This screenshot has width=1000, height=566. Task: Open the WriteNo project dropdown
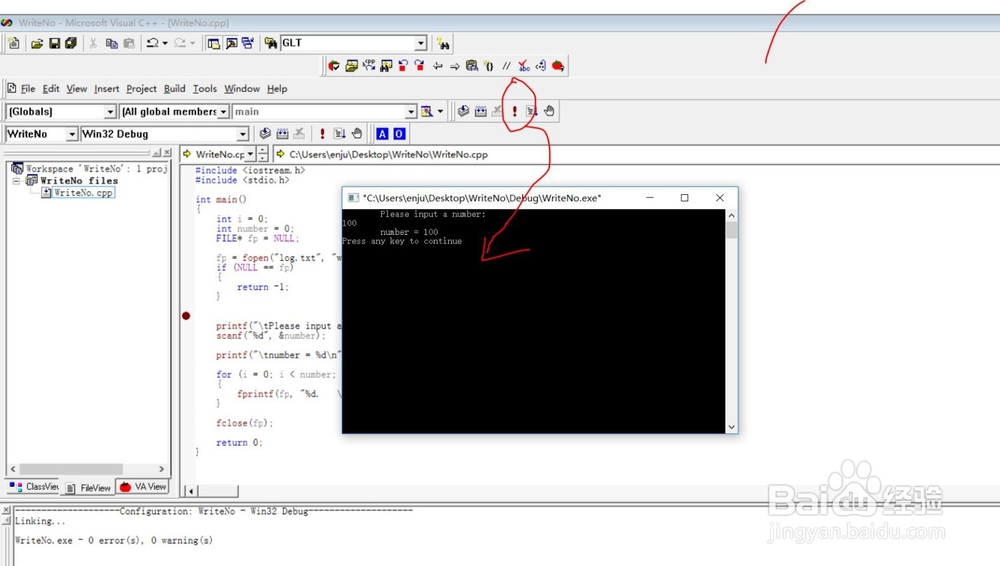pos(71,134)
